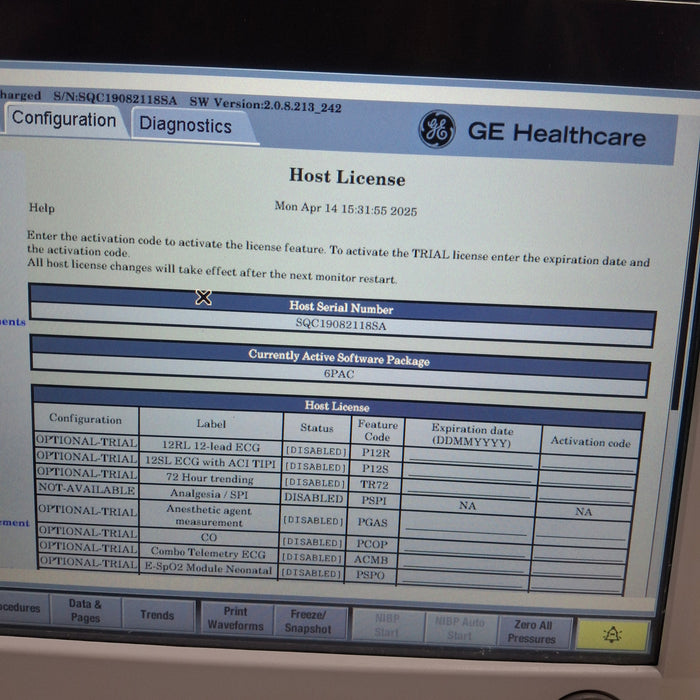This screenshot has height=700, width=700.
Task: Click the NA expiration date for PSPI
Action: 467,506
